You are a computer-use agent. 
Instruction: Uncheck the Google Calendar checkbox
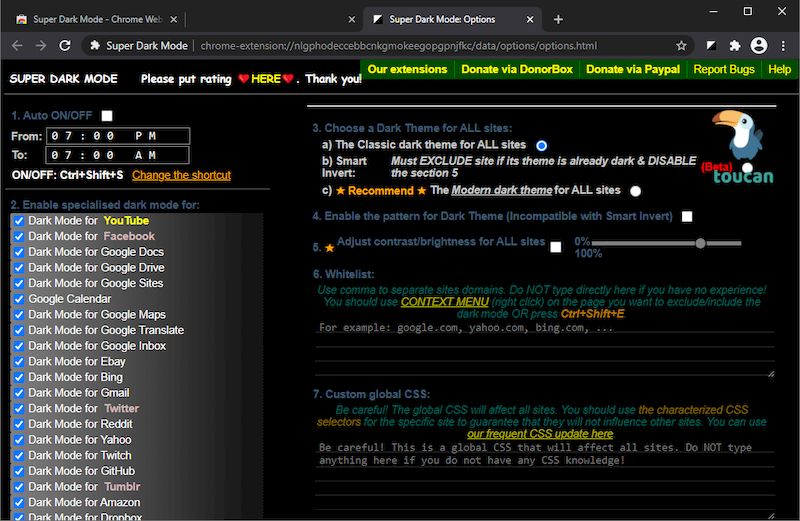click(19, 299)
